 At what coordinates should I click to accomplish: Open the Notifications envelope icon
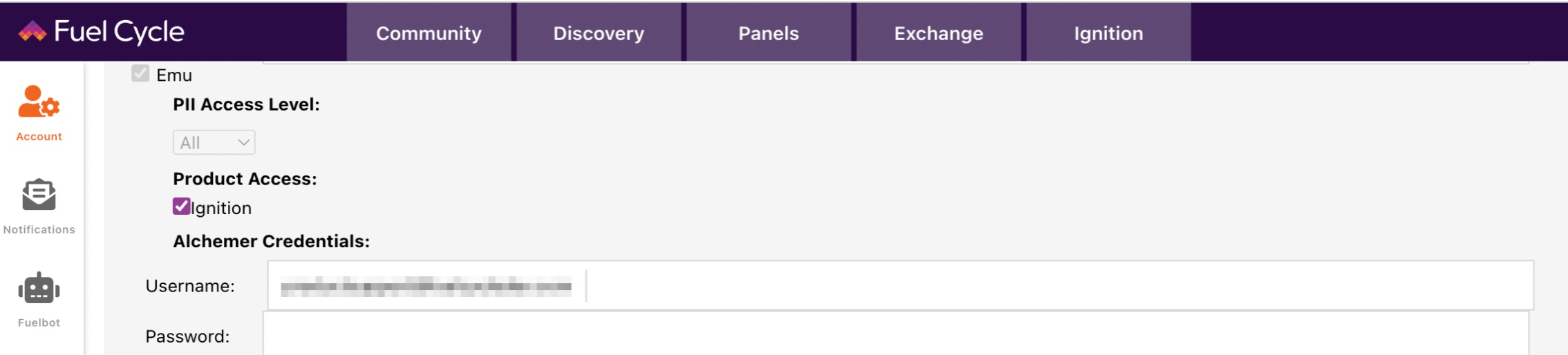click(x=39, y=195)
